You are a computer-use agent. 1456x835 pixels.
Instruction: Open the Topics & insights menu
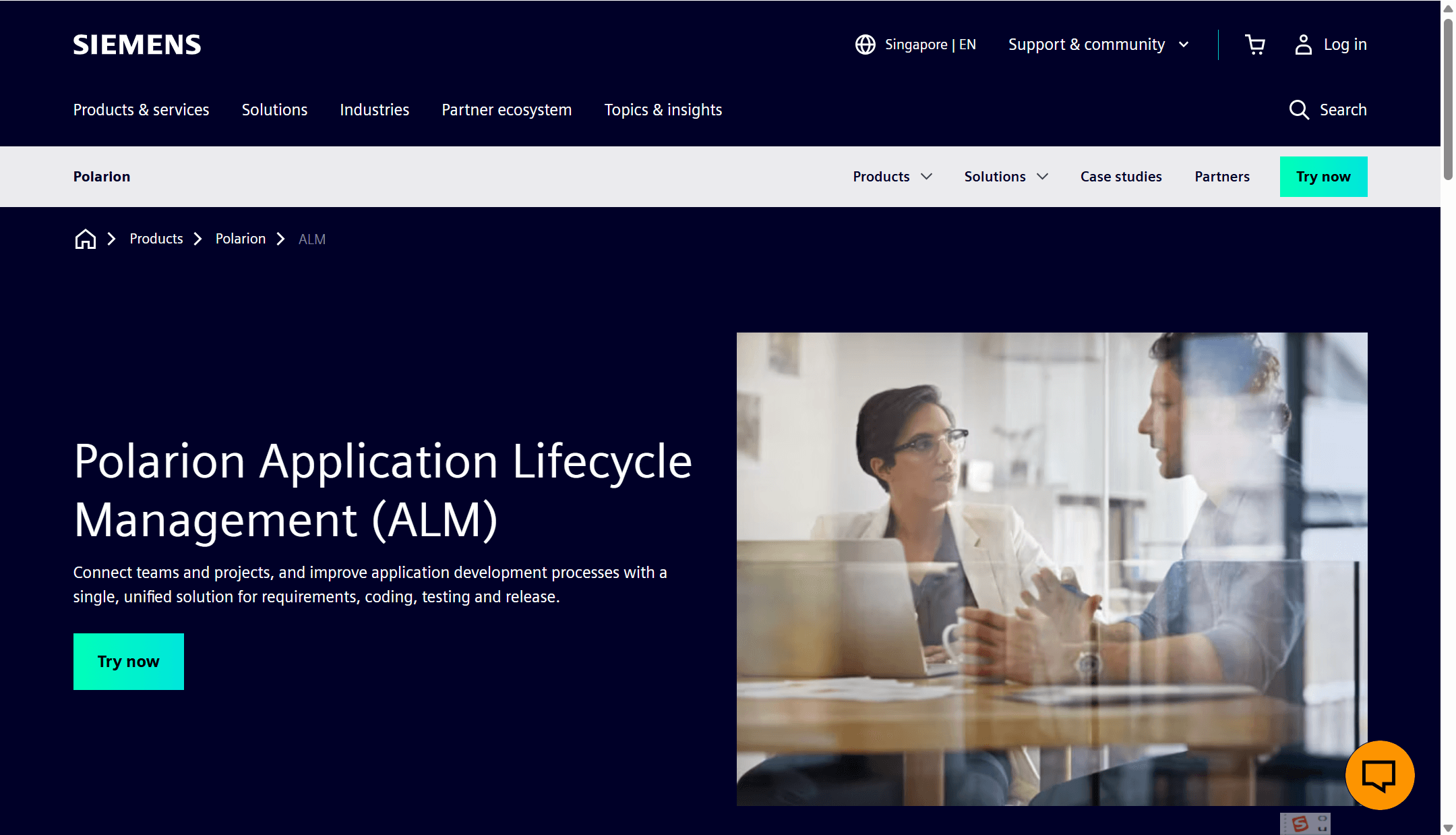(663, 109)
